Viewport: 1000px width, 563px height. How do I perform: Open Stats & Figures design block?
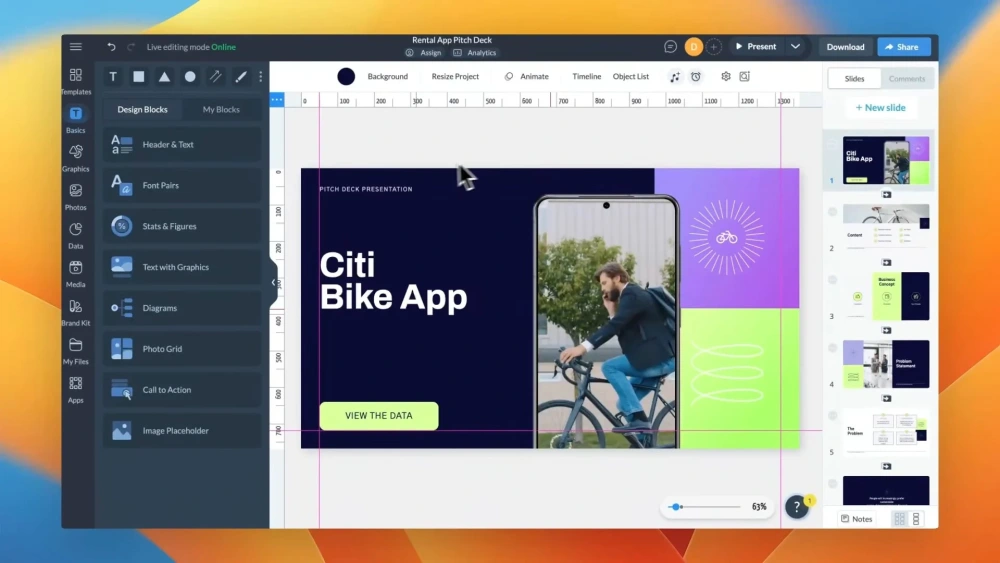[x=182, y=226]
